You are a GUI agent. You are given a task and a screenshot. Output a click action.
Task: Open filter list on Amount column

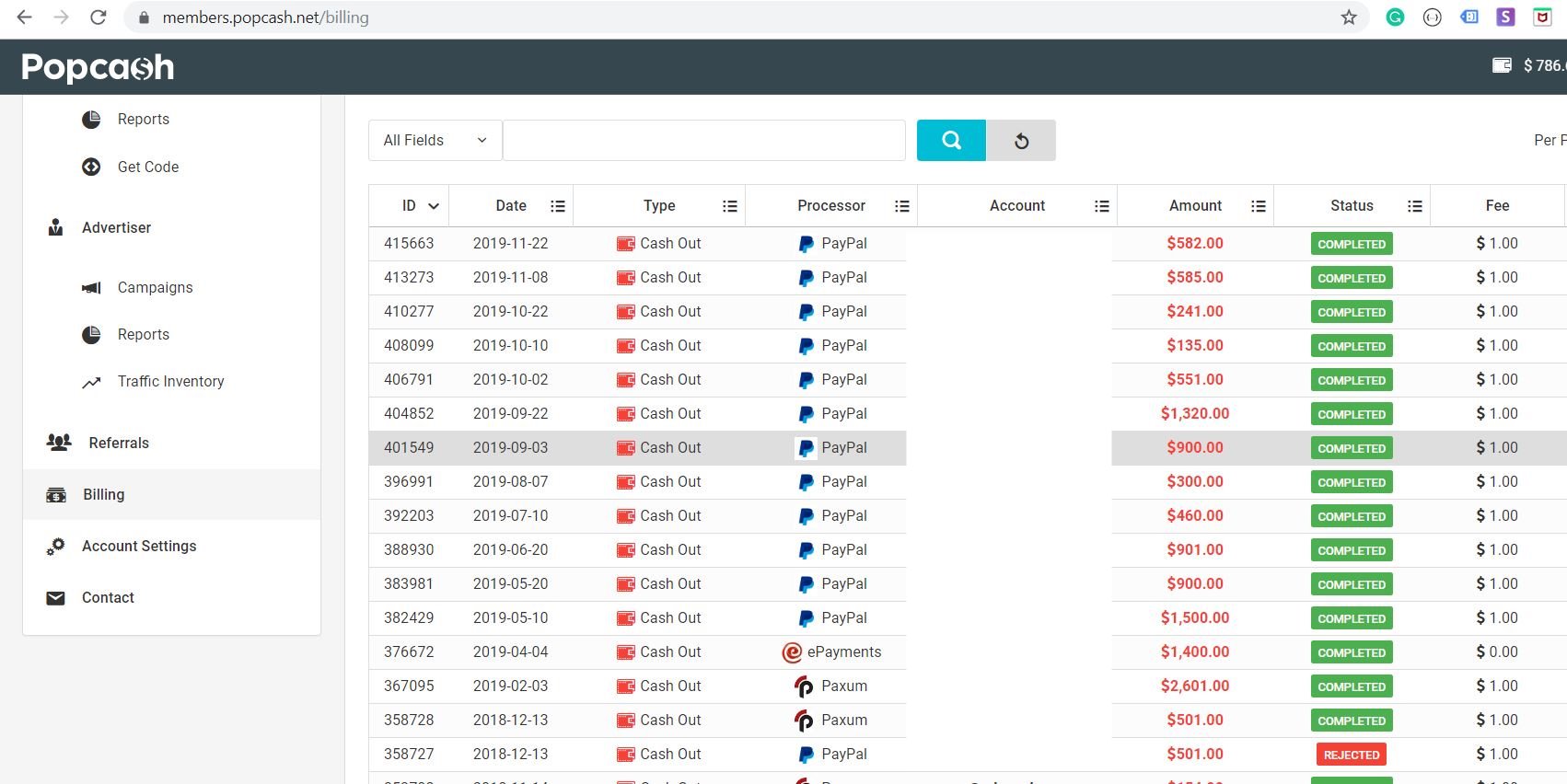click(1259, 206)
